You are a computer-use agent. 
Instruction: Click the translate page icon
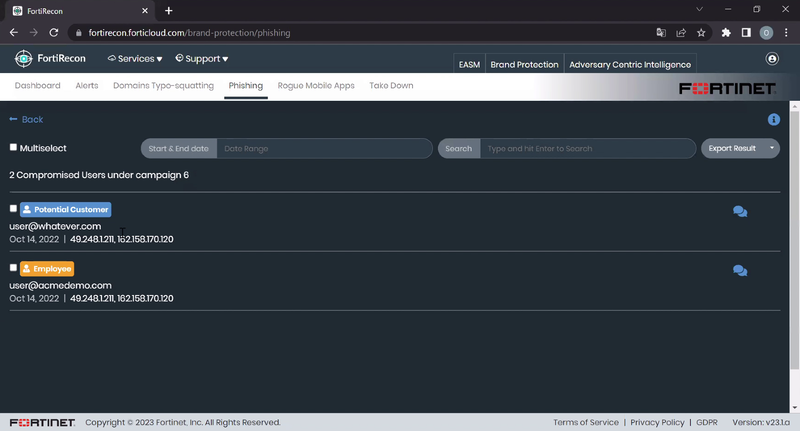coord(661,33)
